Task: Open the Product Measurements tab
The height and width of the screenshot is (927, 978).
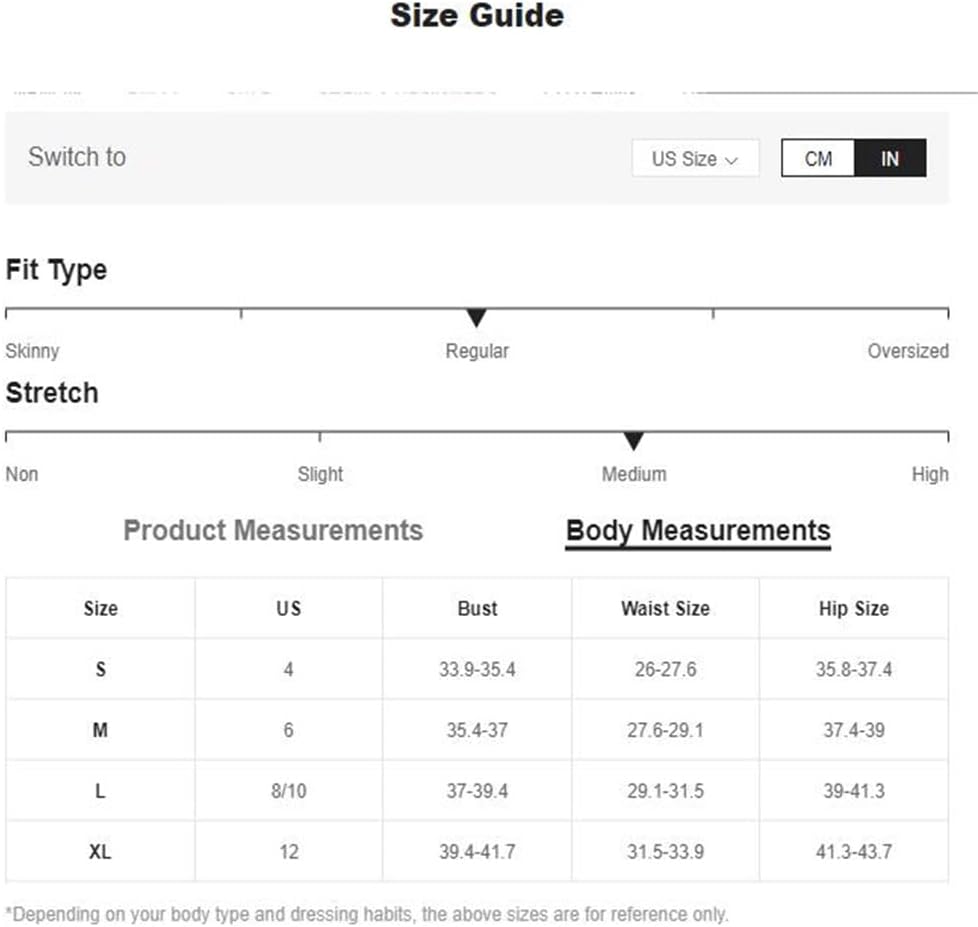Action: coord(273,530)
